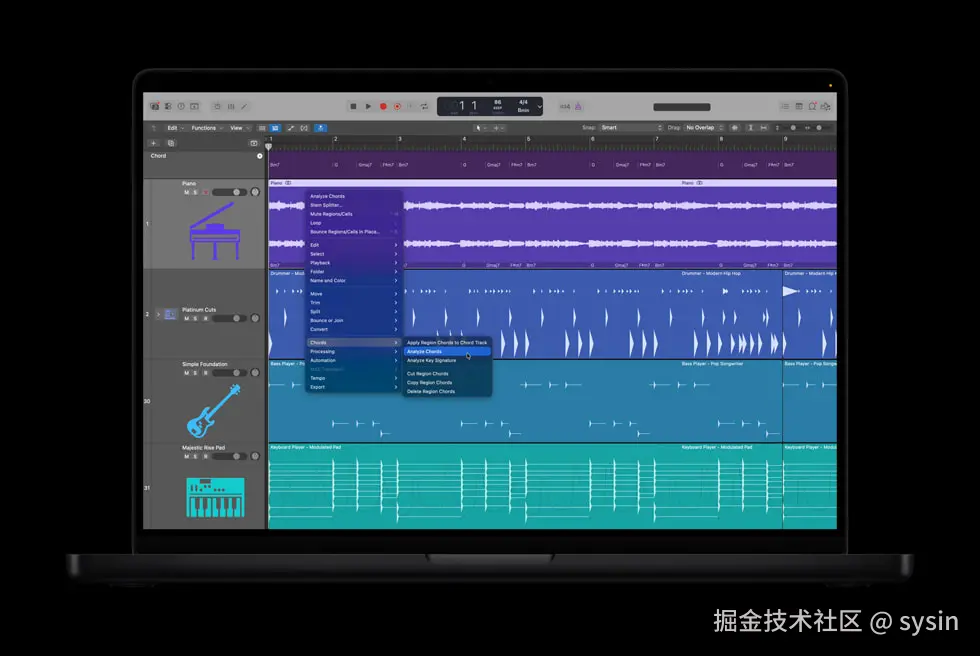This screenshot has height=656, width=980.
Task: Click the Piano track pan knob
Action: [x=255, y=192]
